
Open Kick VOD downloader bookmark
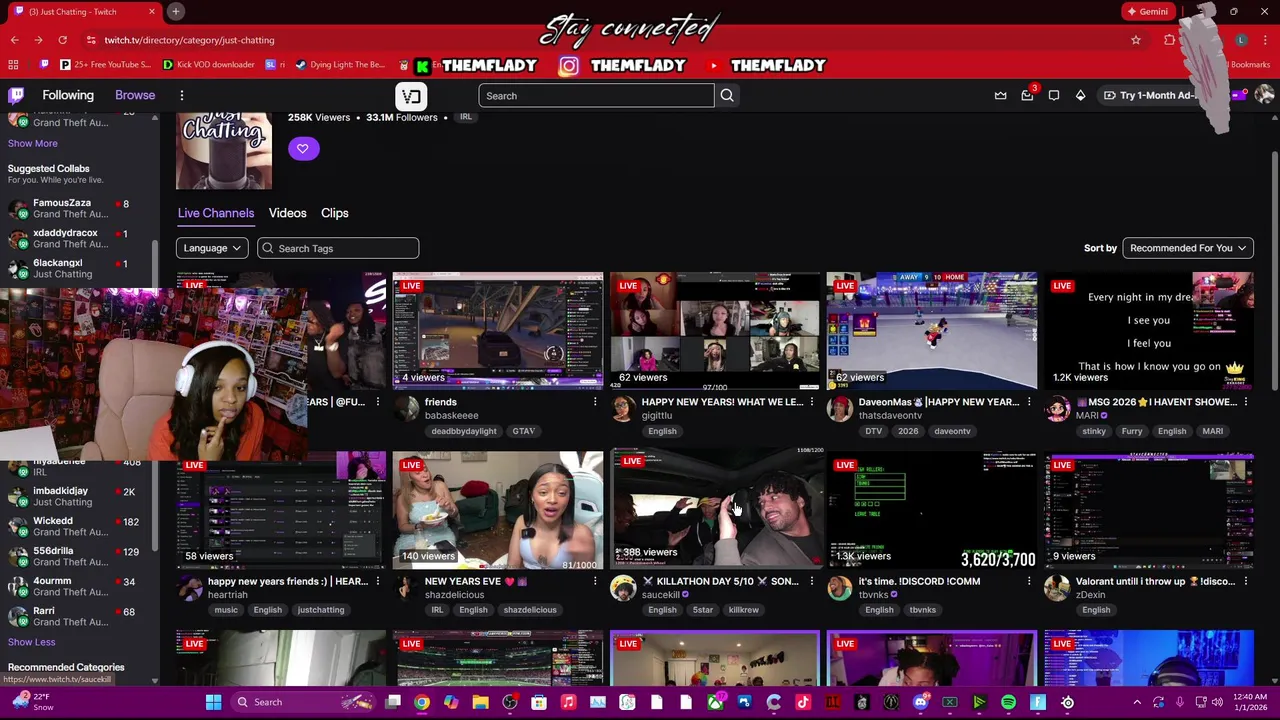point(209,65)
